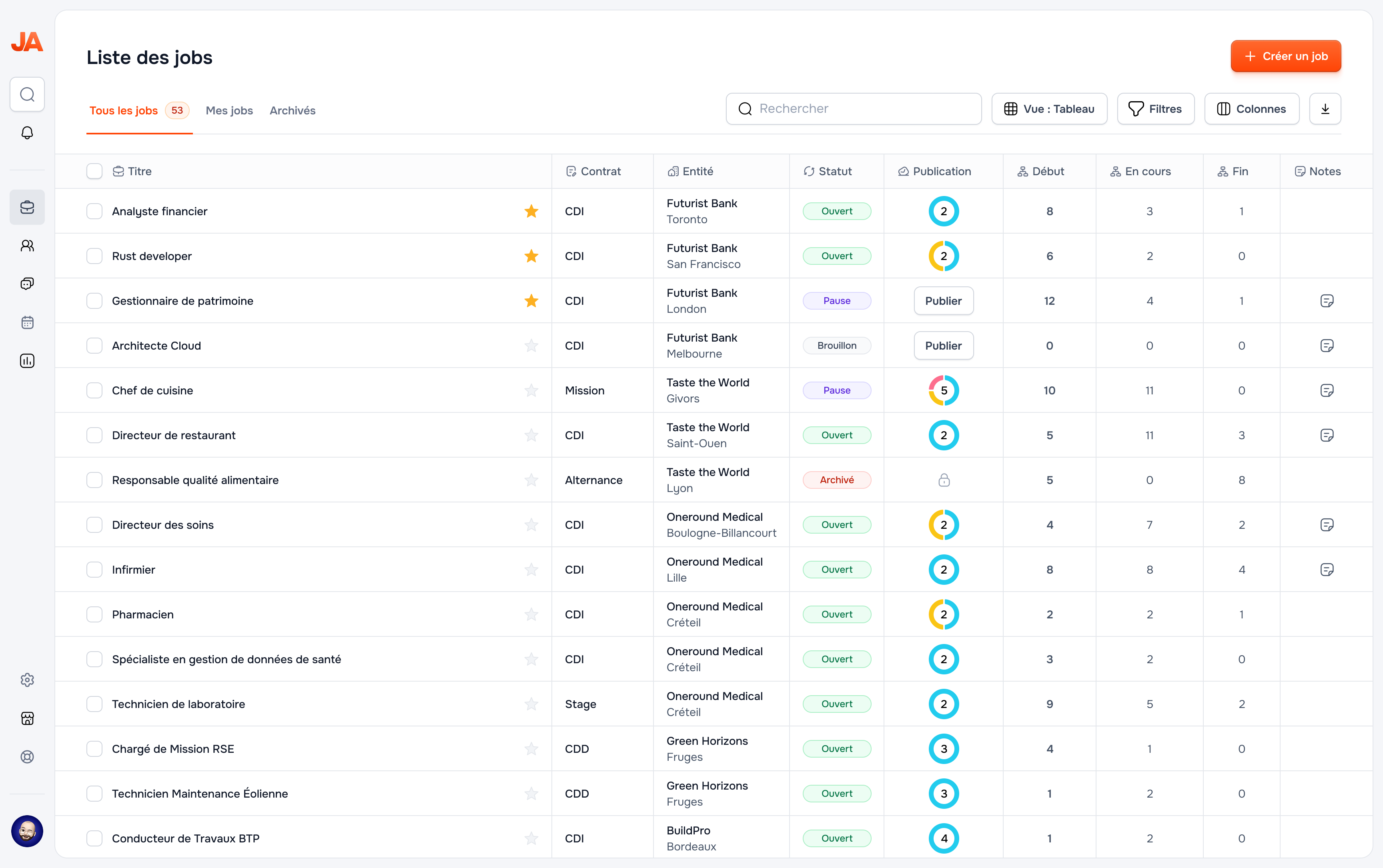Click the download export icon button
This screenshot has width=1383, height=868.
pyautogui.click(x=1325, y=108)
